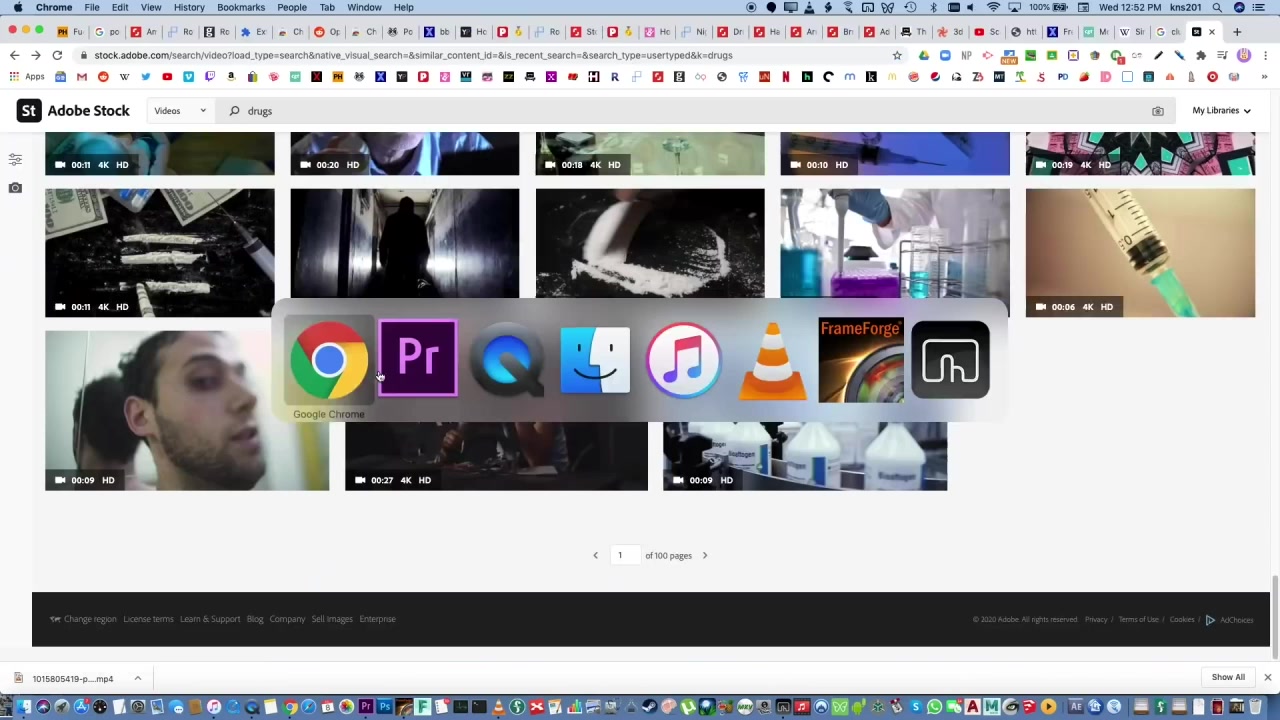Open License terms footer link
Screen dimensions: 1280x720
[148, 619]
